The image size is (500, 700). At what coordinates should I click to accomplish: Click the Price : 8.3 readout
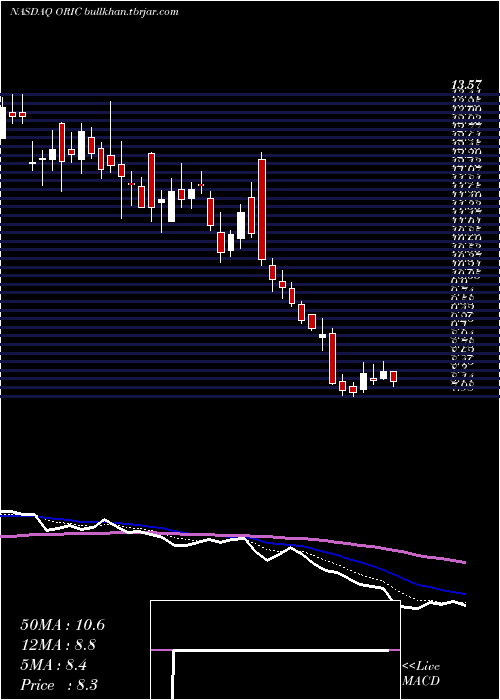point(59,684)
